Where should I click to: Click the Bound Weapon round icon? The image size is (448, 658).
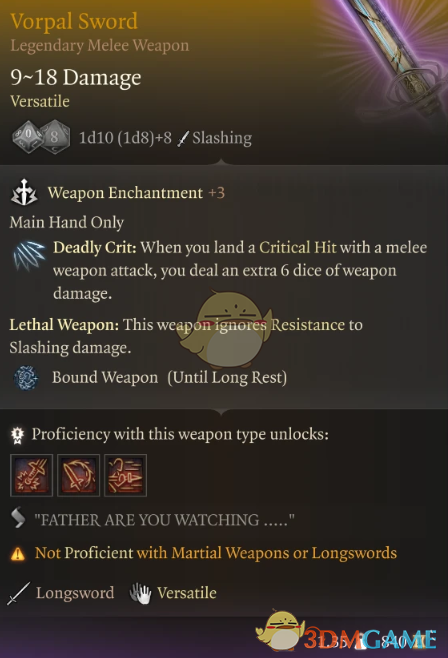26,378
